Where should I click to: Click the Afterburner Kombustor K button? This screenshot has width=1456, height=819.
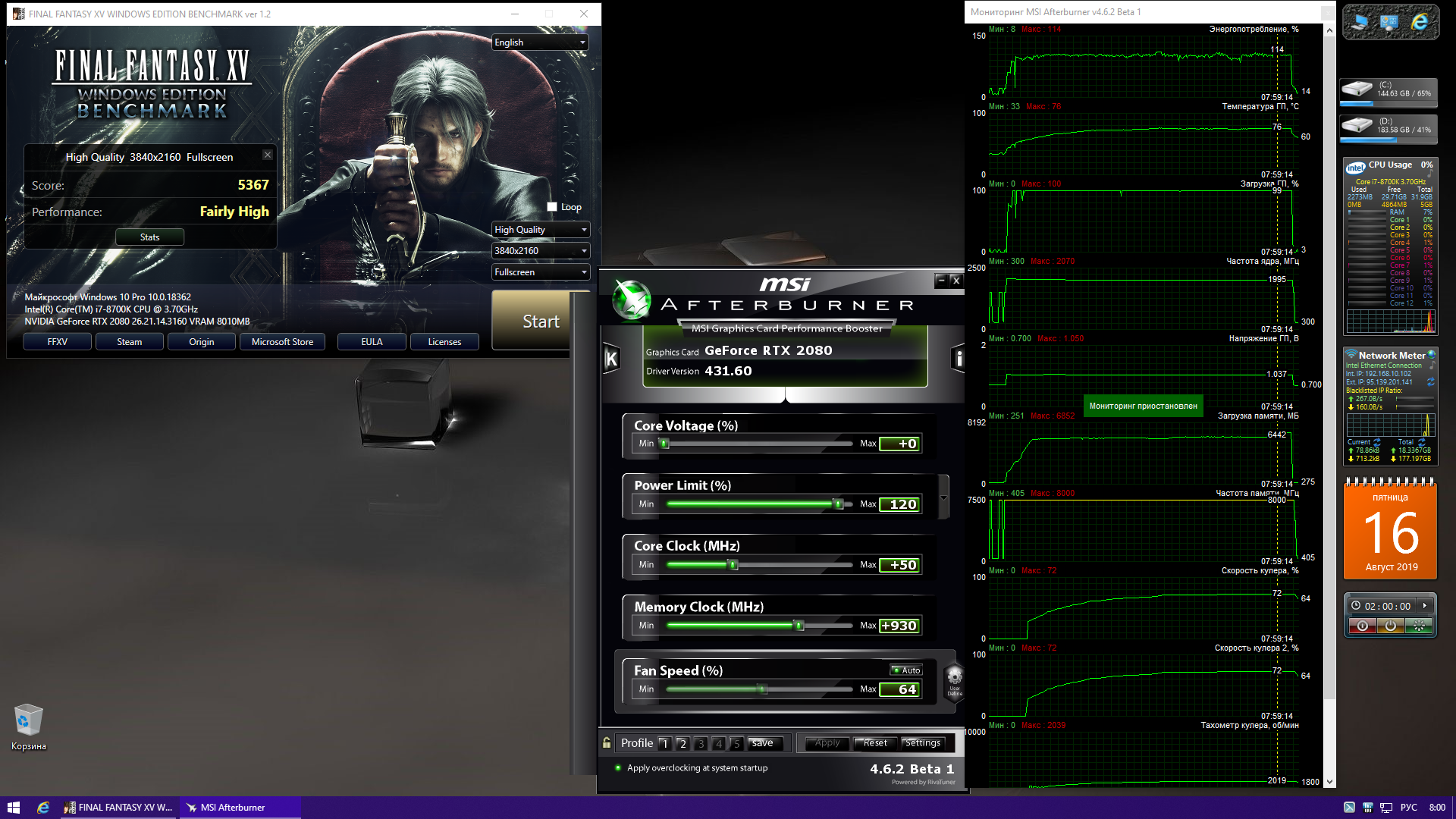tap(611, 359)
